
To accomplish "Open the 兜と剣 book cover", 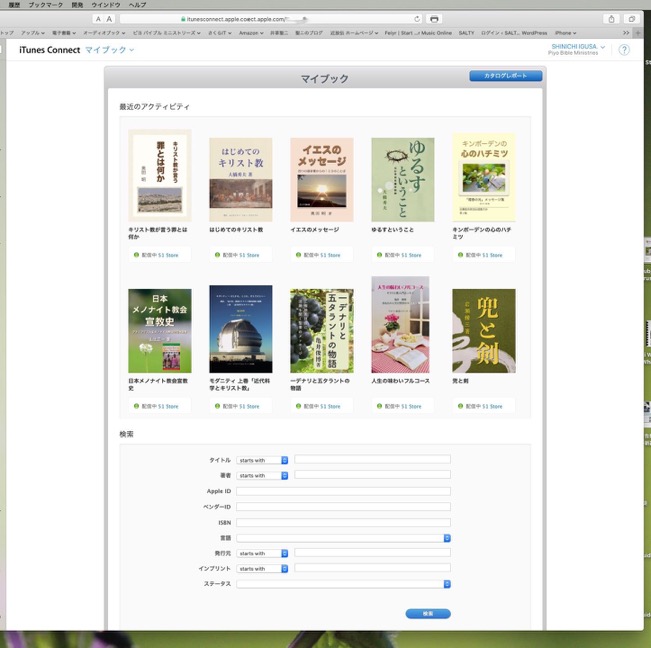I will point(483,330).
